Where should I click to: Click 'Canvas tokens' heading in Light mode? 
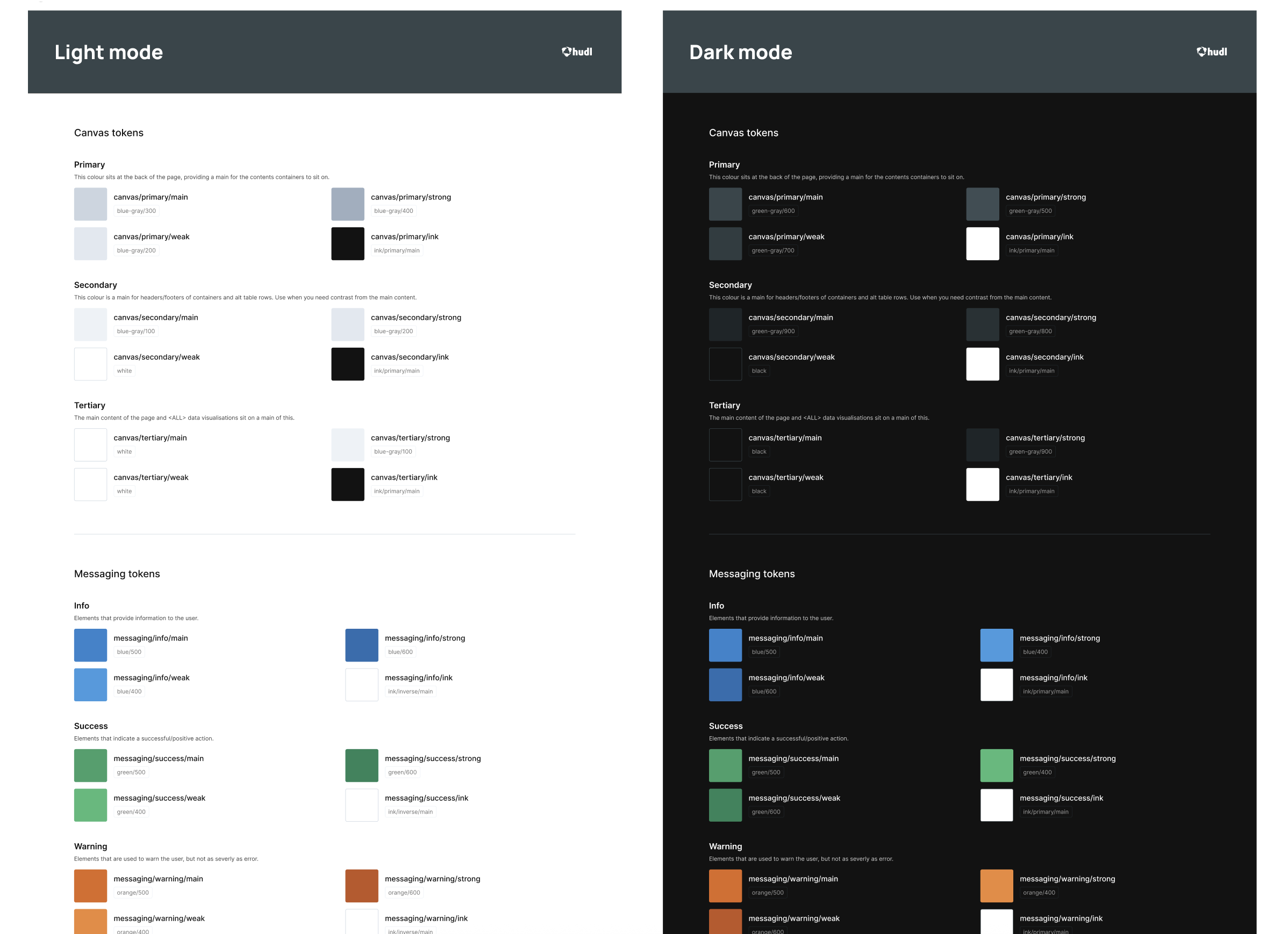point(109,133)
